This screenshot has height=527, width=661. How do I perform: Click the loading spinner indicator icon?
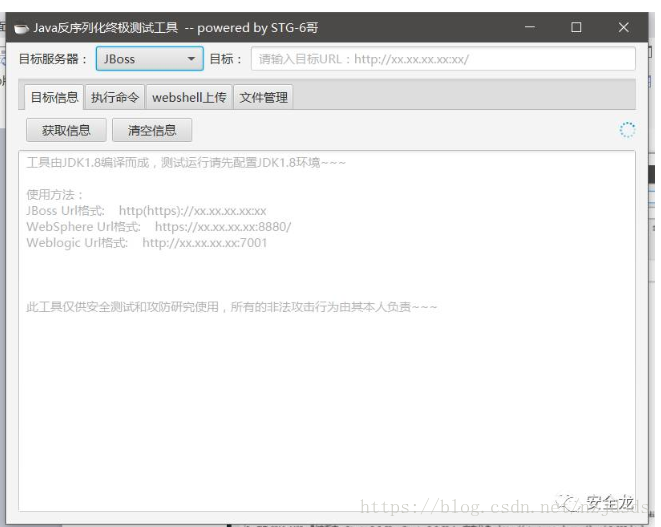[x=627, y=130]
